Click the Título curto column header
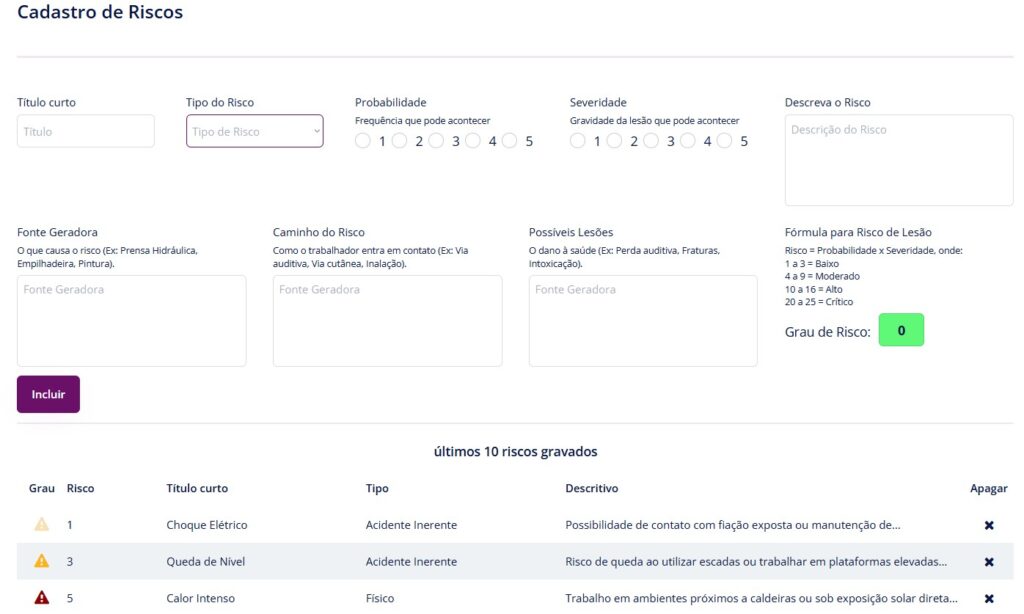Screen dimensions: 1024x614 tap(197, 488)
